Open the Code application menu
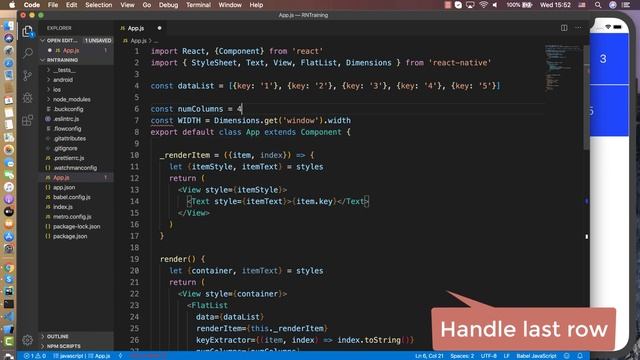640x360 pixels. click(31, 5)
